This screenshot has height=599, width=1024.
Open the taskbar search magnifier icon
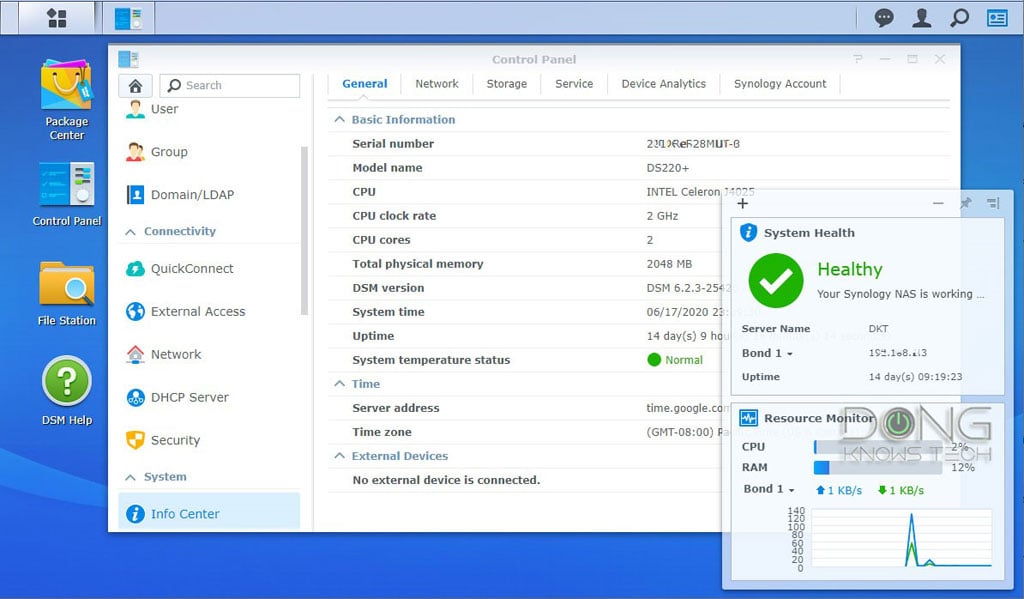coord(959,18)
